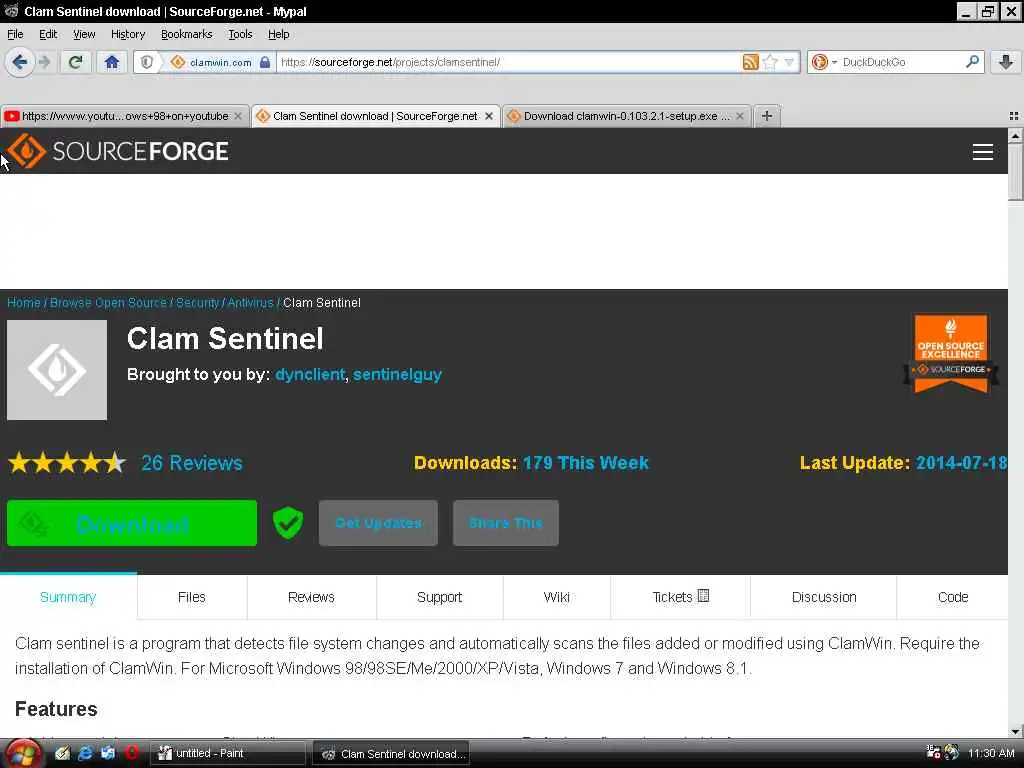The height and width of the screenshot is (768, 1024).
Task: Show the list all tabs grid
Action: (x=1014, y=116)
